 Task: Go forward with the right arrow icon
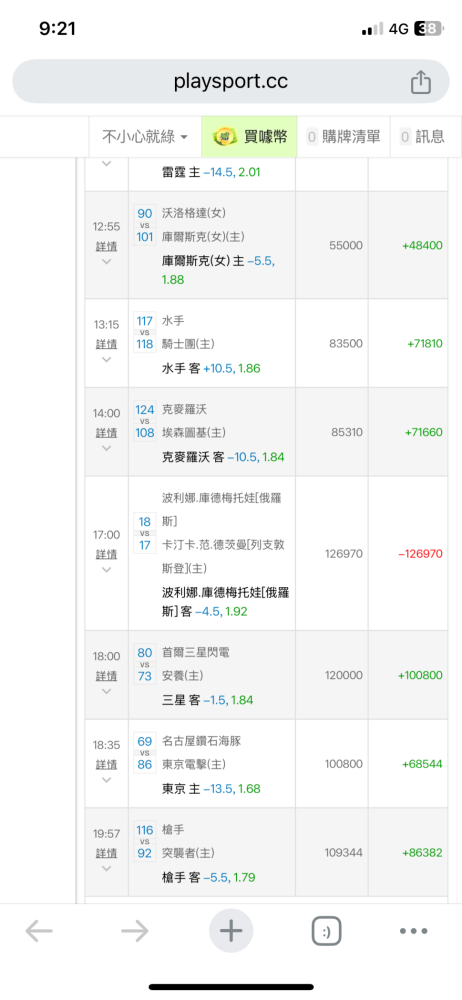click(135, 932)
